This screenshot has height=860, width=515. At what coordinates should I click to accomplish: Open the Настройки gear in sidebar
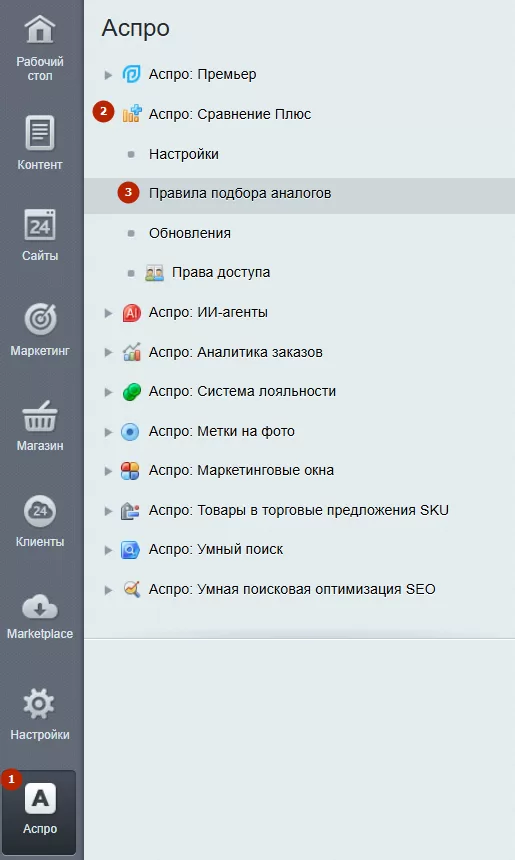(39, 704)
